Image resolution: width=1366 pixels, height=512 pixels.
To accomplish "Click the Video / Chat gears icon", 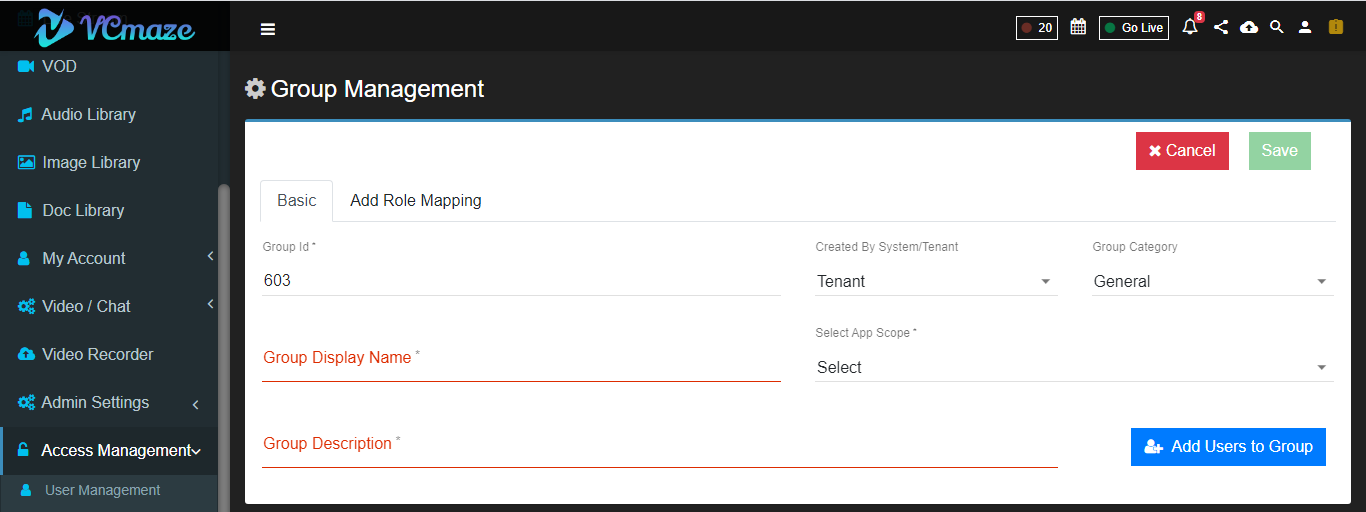I will (x=26, y=306).
